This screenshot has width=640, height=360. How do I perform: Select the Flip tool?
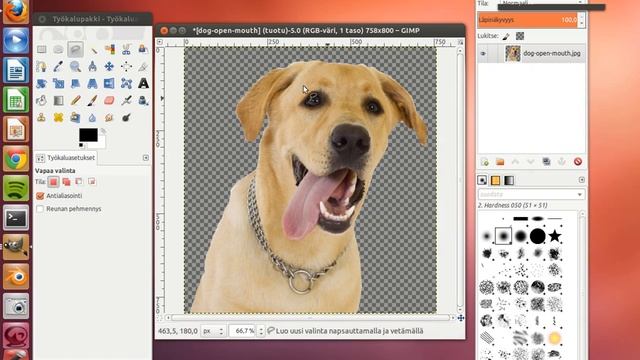click(x=109, y=83)
